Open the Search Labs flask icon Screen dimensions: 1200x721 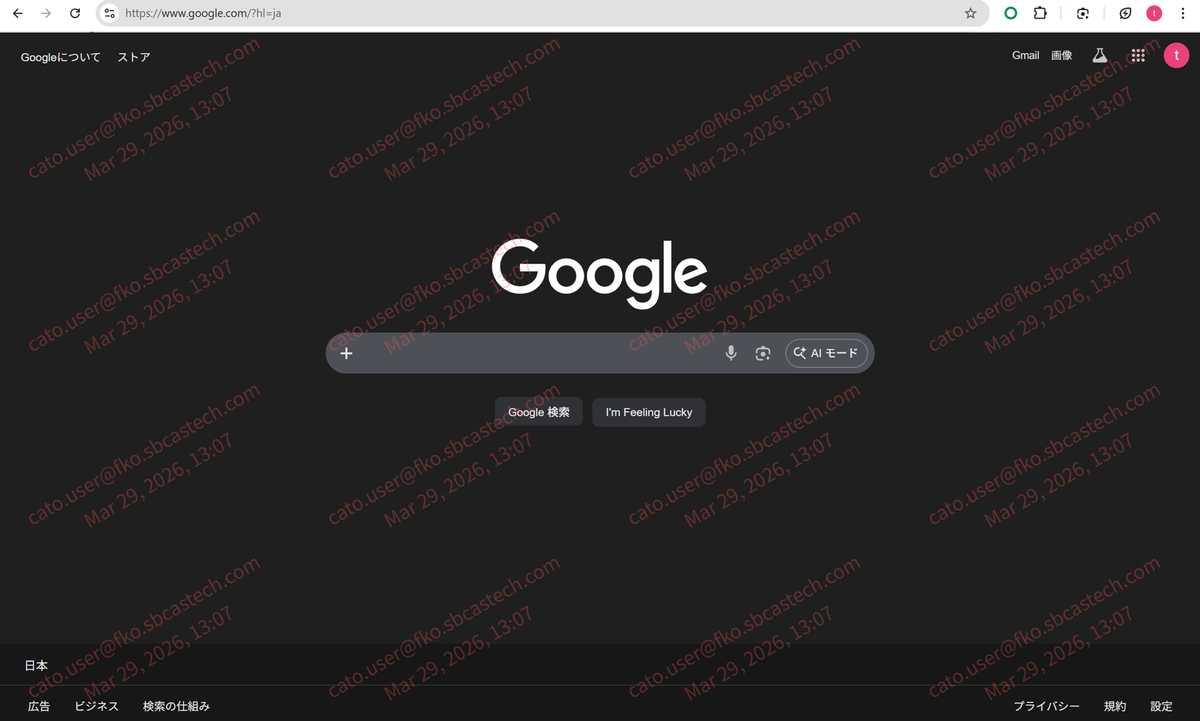tap(1099, 55)
